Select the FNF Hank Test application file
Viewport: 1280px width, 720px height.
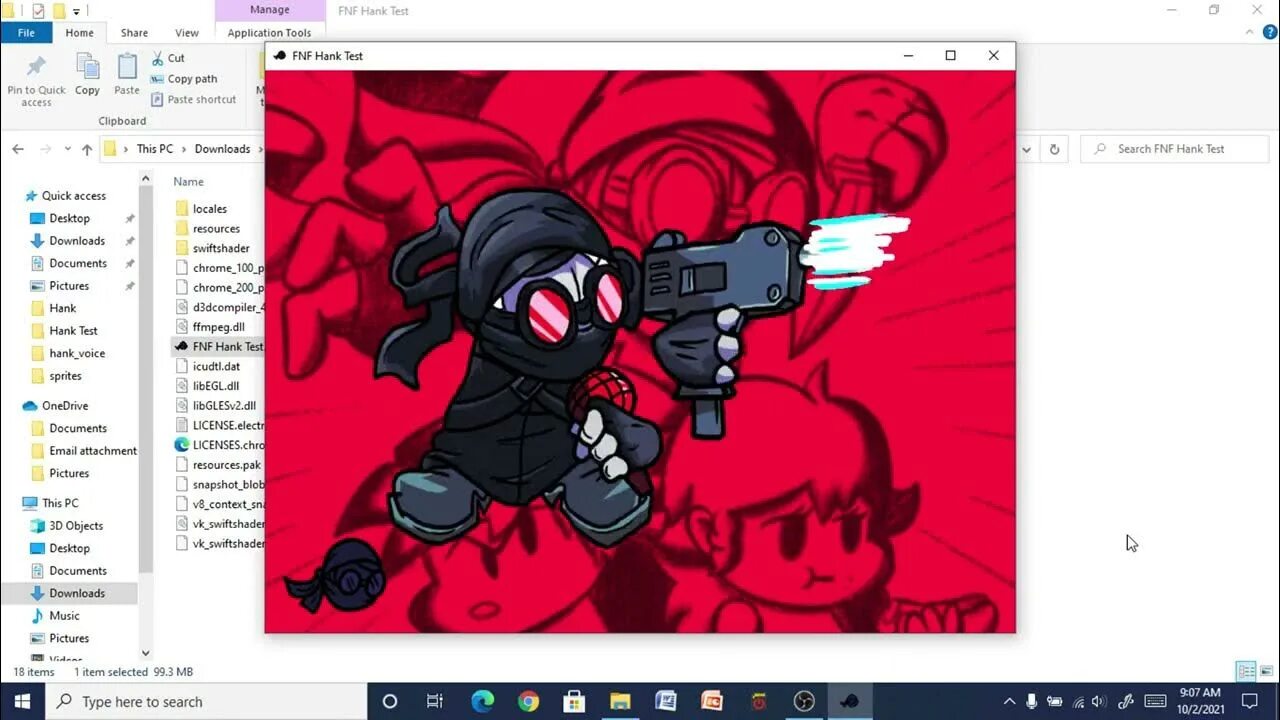219,346
